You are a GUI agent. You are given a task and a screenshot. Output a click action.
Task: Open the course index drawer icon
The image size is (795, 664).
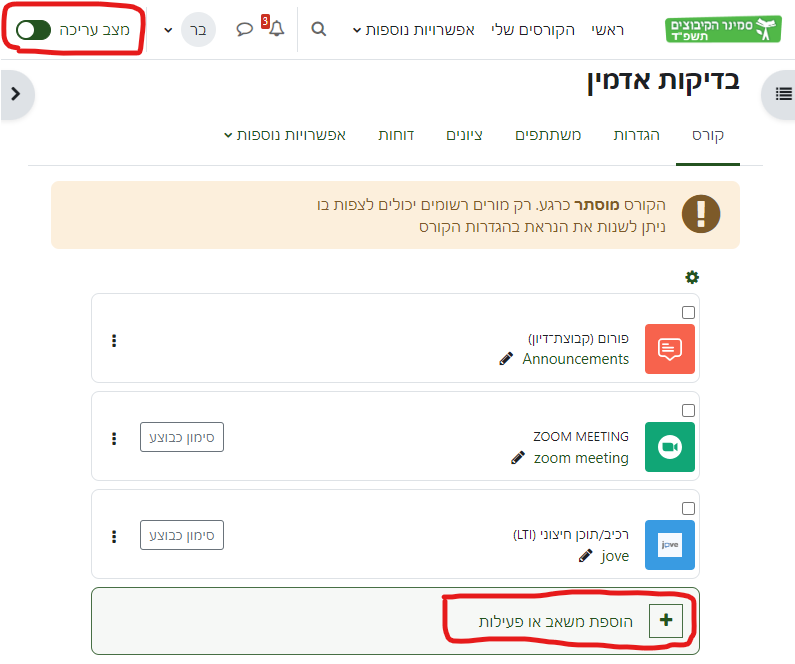pyautogui.click(x=780, y=94)
